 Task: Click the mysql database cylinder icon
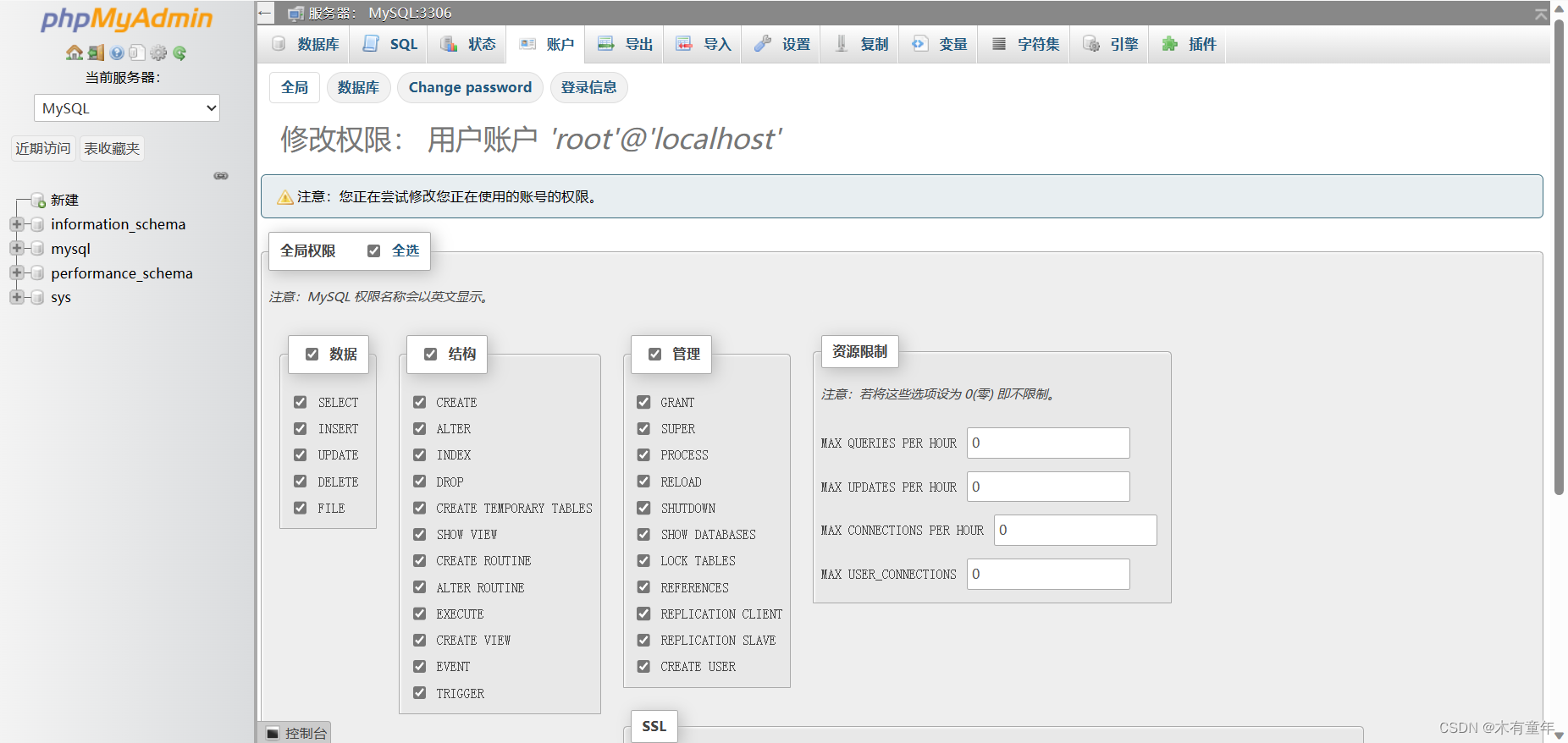(37, 249)
